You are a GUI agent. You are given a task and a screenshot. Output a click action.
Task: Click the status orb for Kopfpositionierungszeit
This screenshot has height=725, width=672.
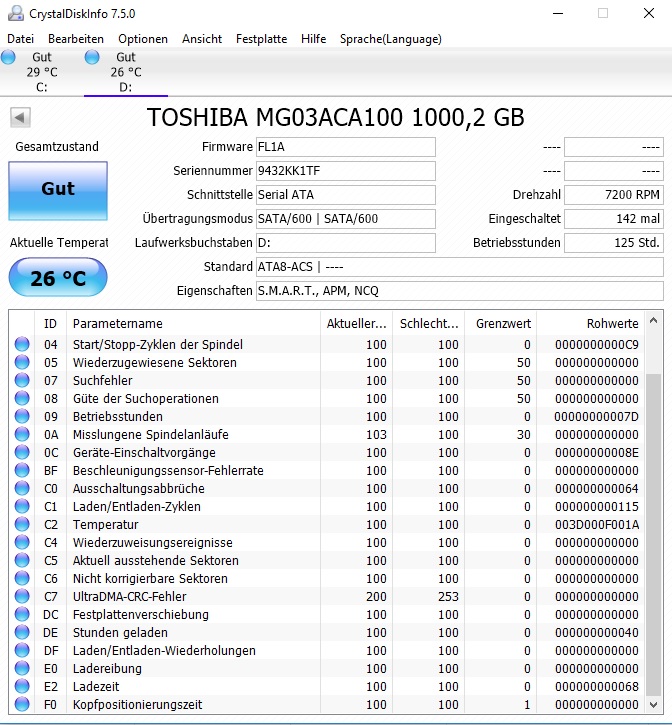click(x=22, y=705)
